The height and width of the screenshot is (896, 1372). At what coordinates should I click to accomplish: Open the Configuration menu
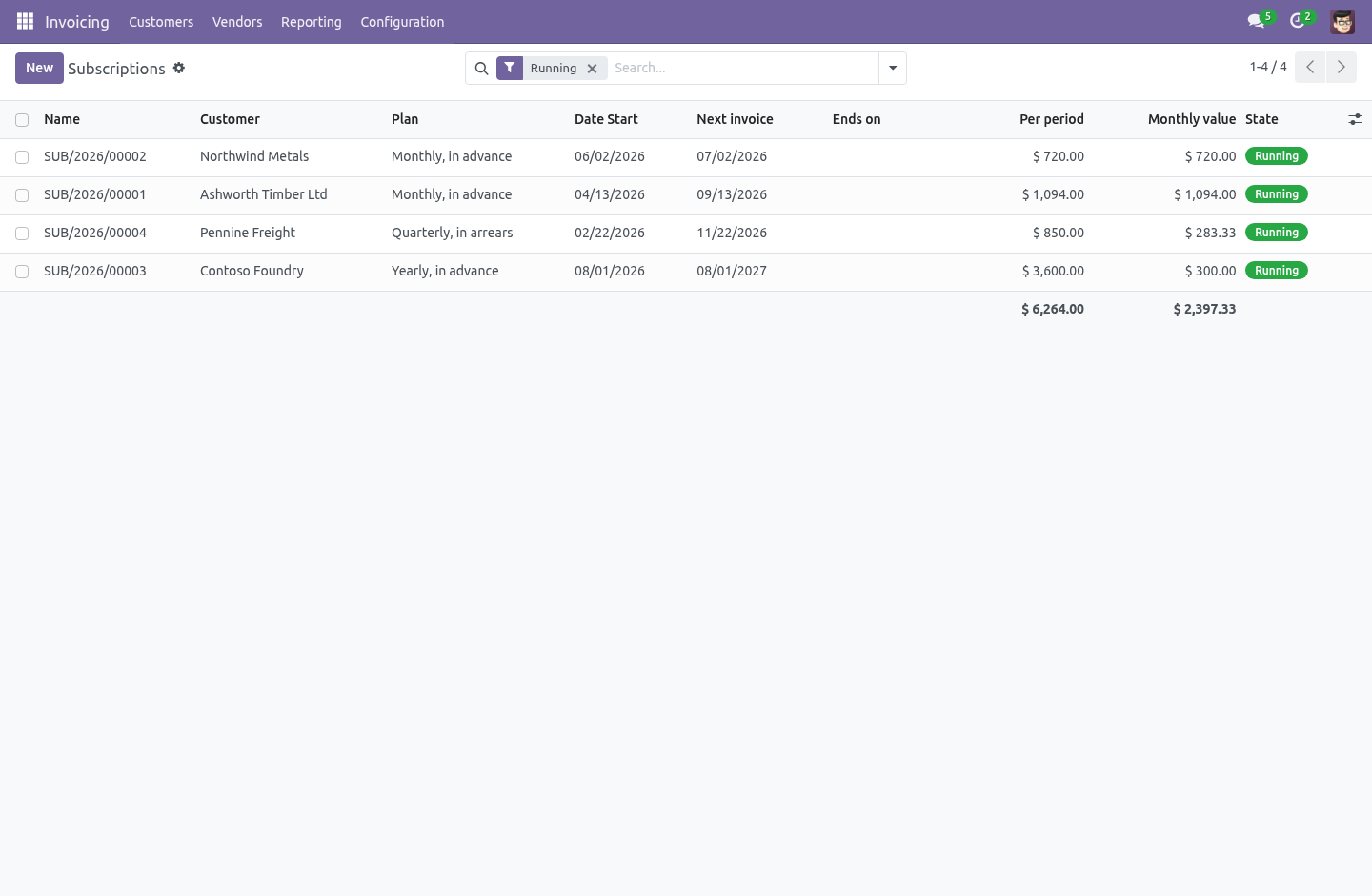pyautogui.click(x=402, y=22)
